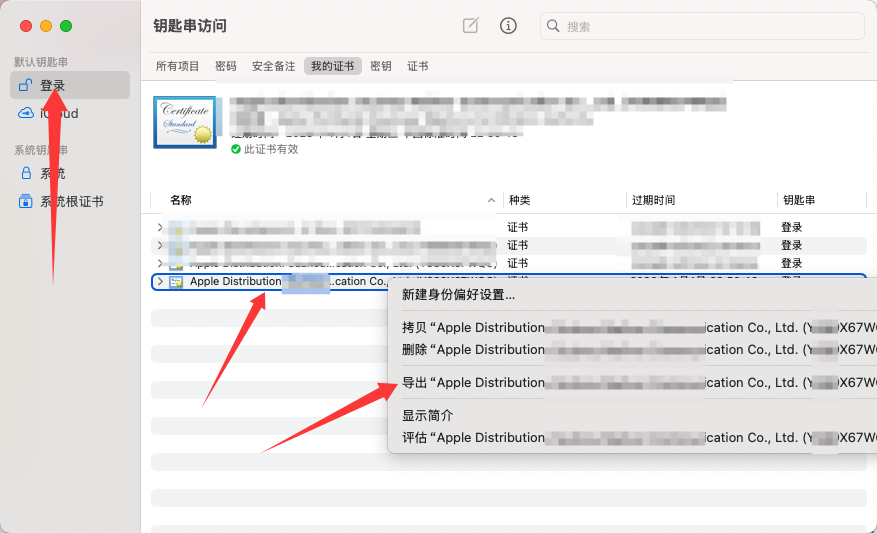Click the compose new note icon in toolbar
Viewport: 877px width, 533px height.
pos(470,26)
